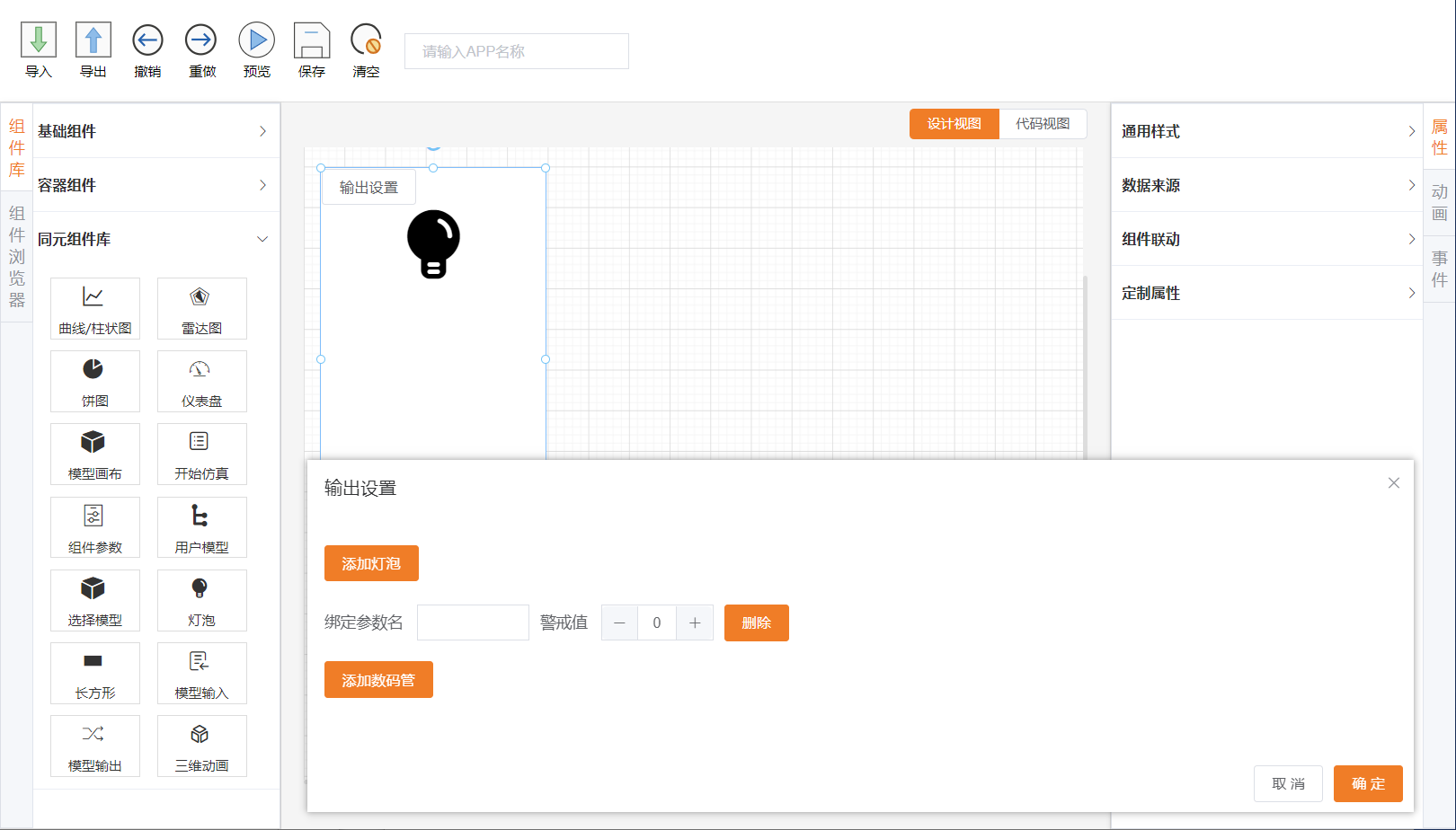
Task: Click the 输出设置 button on canvas
Action: (369, 187)
